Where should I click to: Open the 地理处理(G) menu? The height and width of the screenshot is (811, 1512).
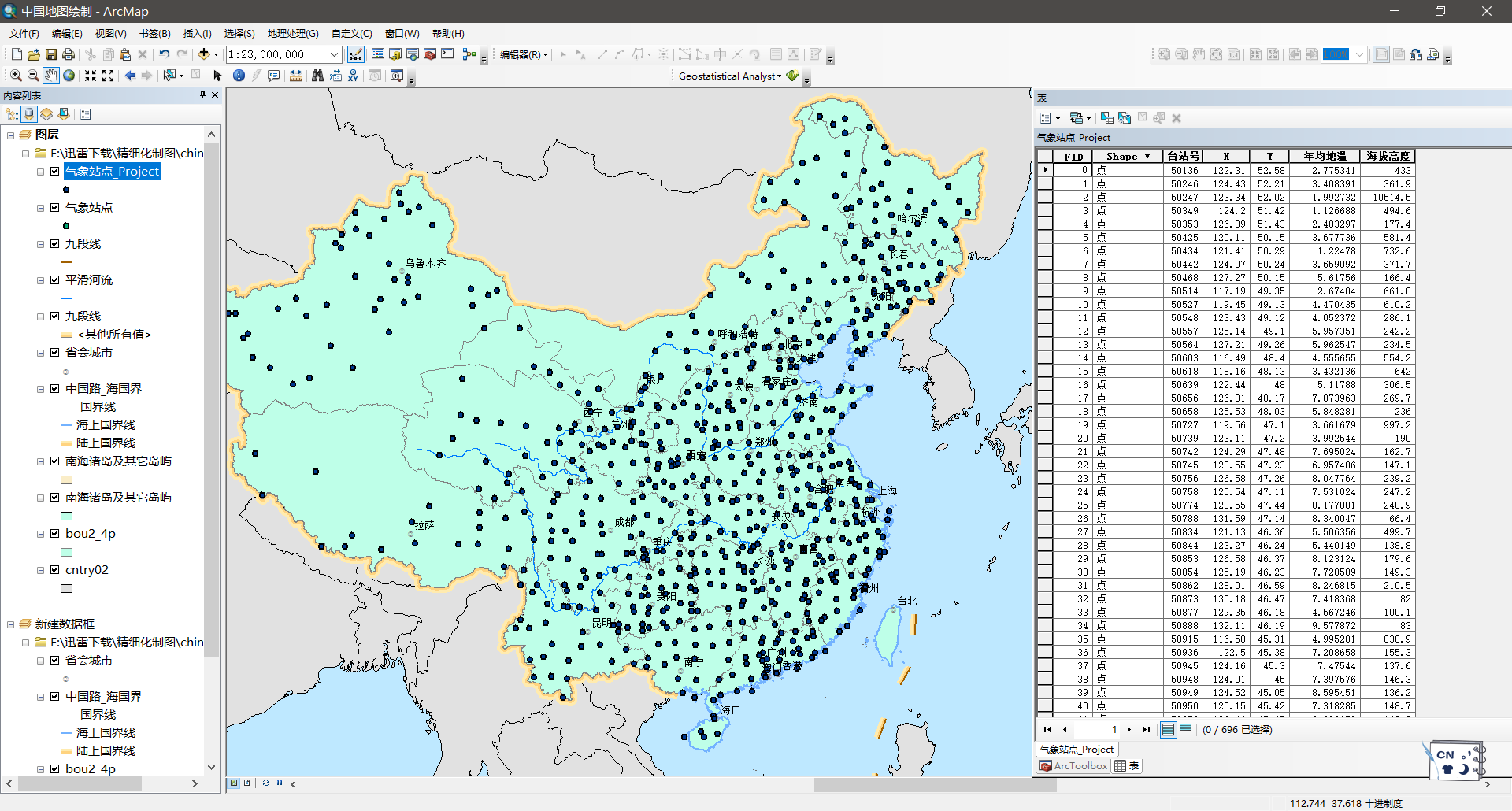[293, 33]
